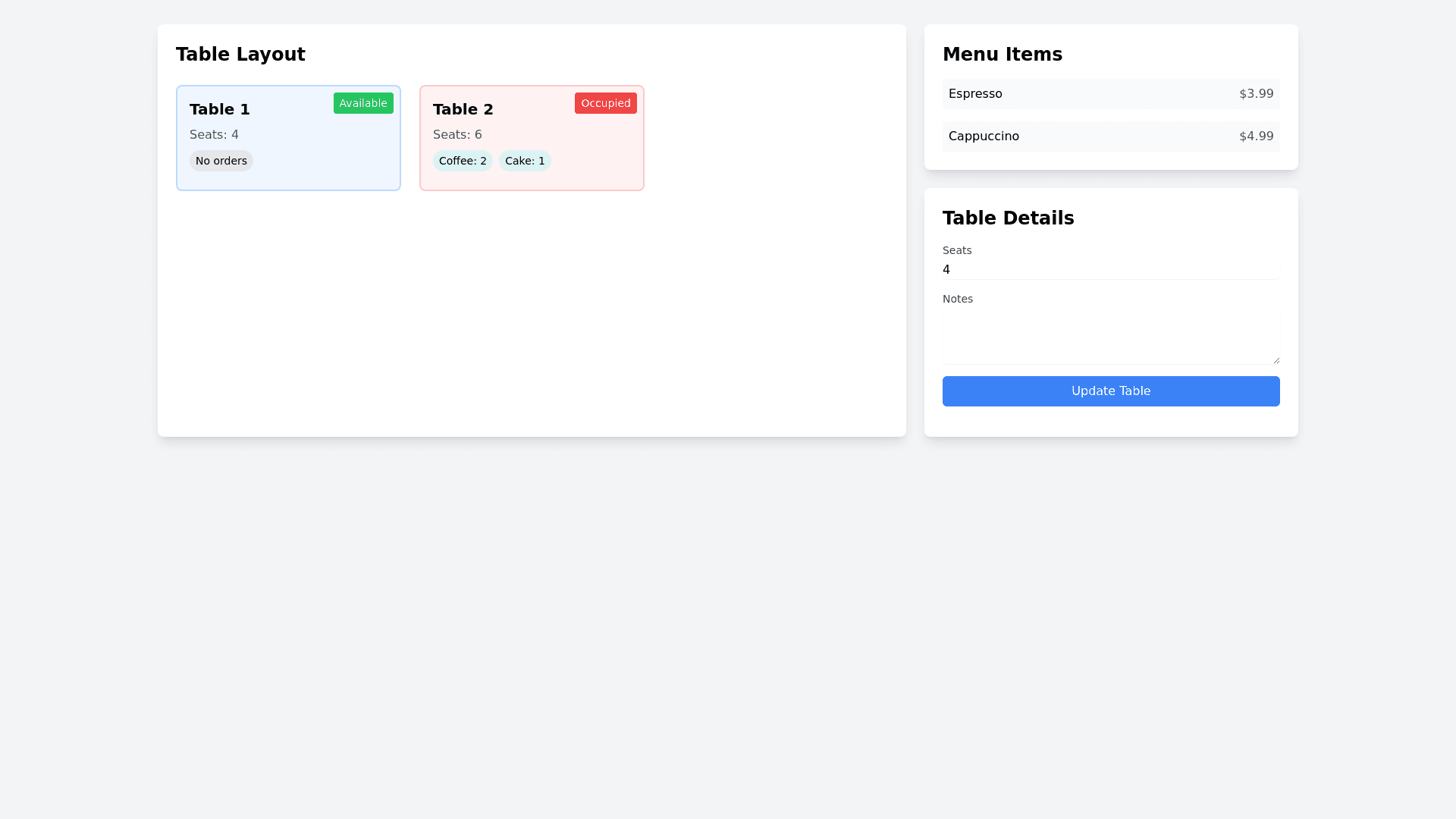This screenshot has height=819, width=1456.
Task: Click the red Occupied status badge
Action: point(605,103)
